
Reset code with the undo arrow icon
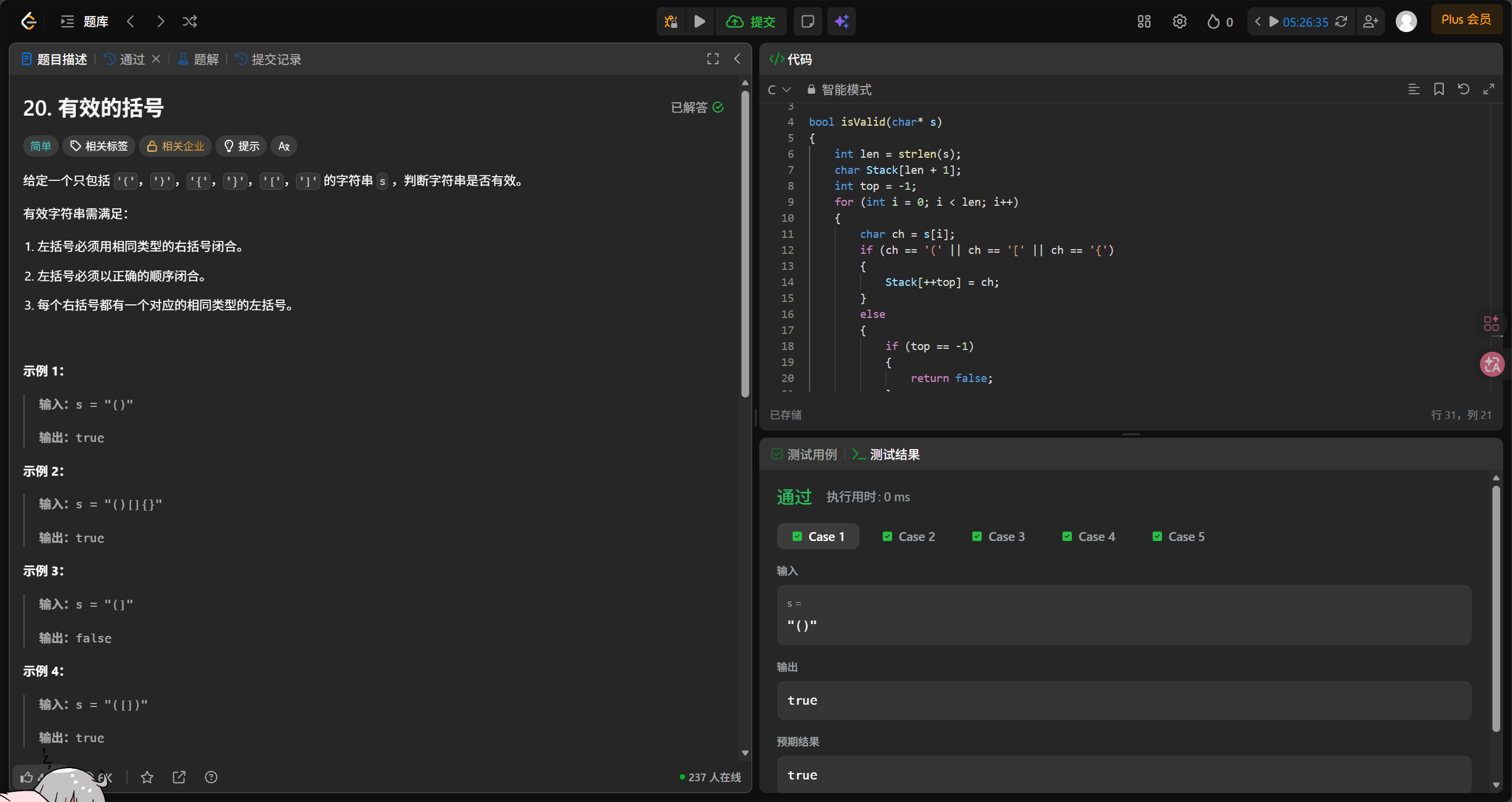[x=1463, y=90]
